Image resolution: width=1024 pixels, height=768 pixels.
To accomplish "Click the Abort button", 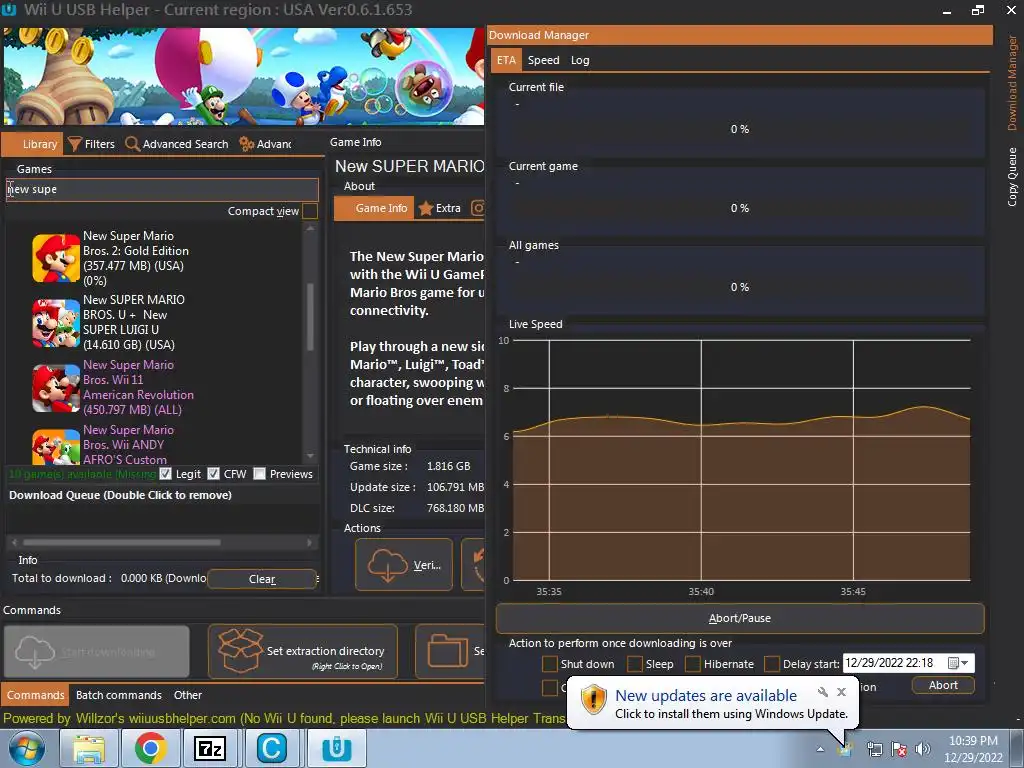I will [x=943, y=685].
